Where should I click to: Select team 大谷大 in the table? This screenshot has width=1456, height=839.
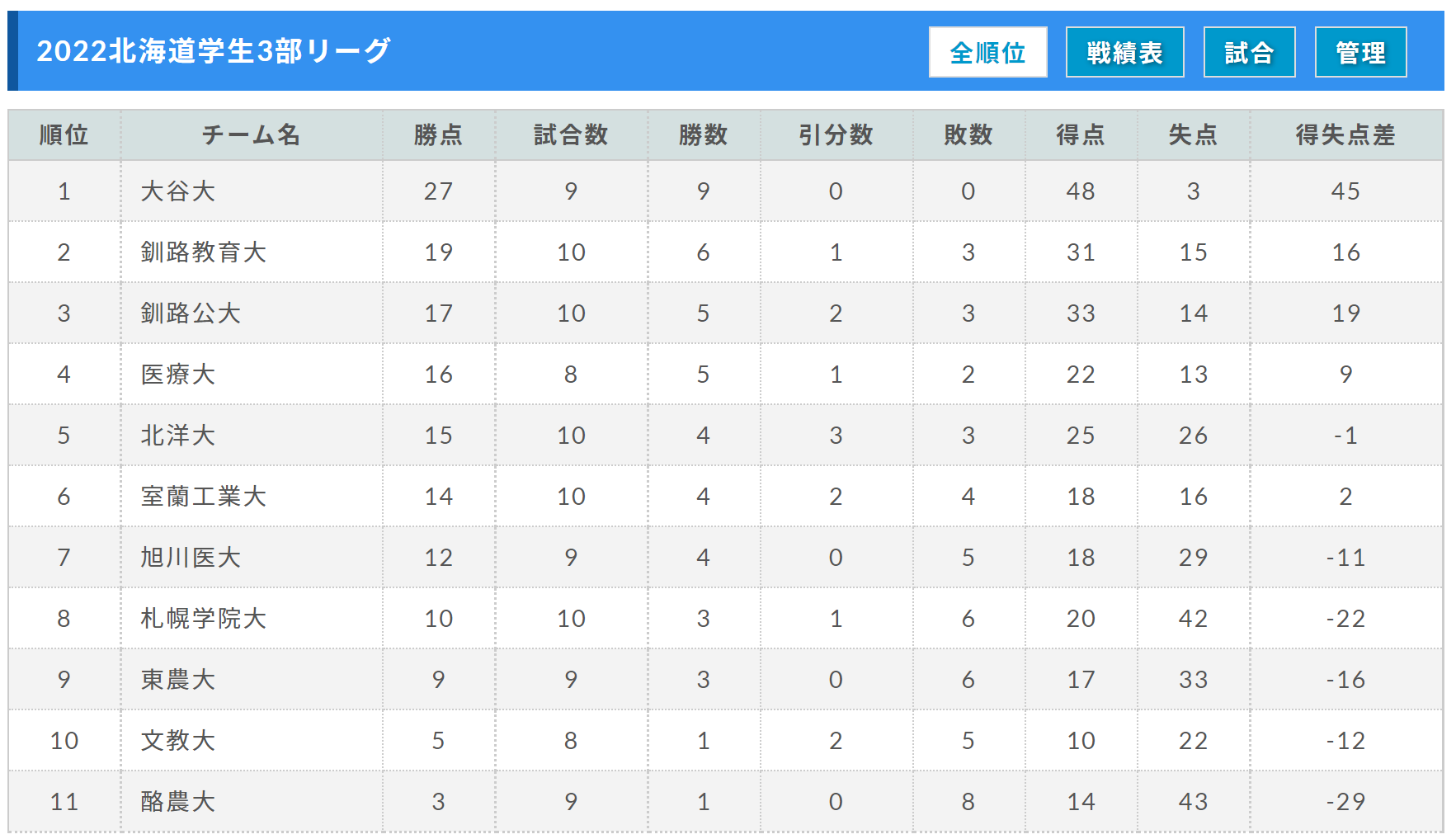178,191
